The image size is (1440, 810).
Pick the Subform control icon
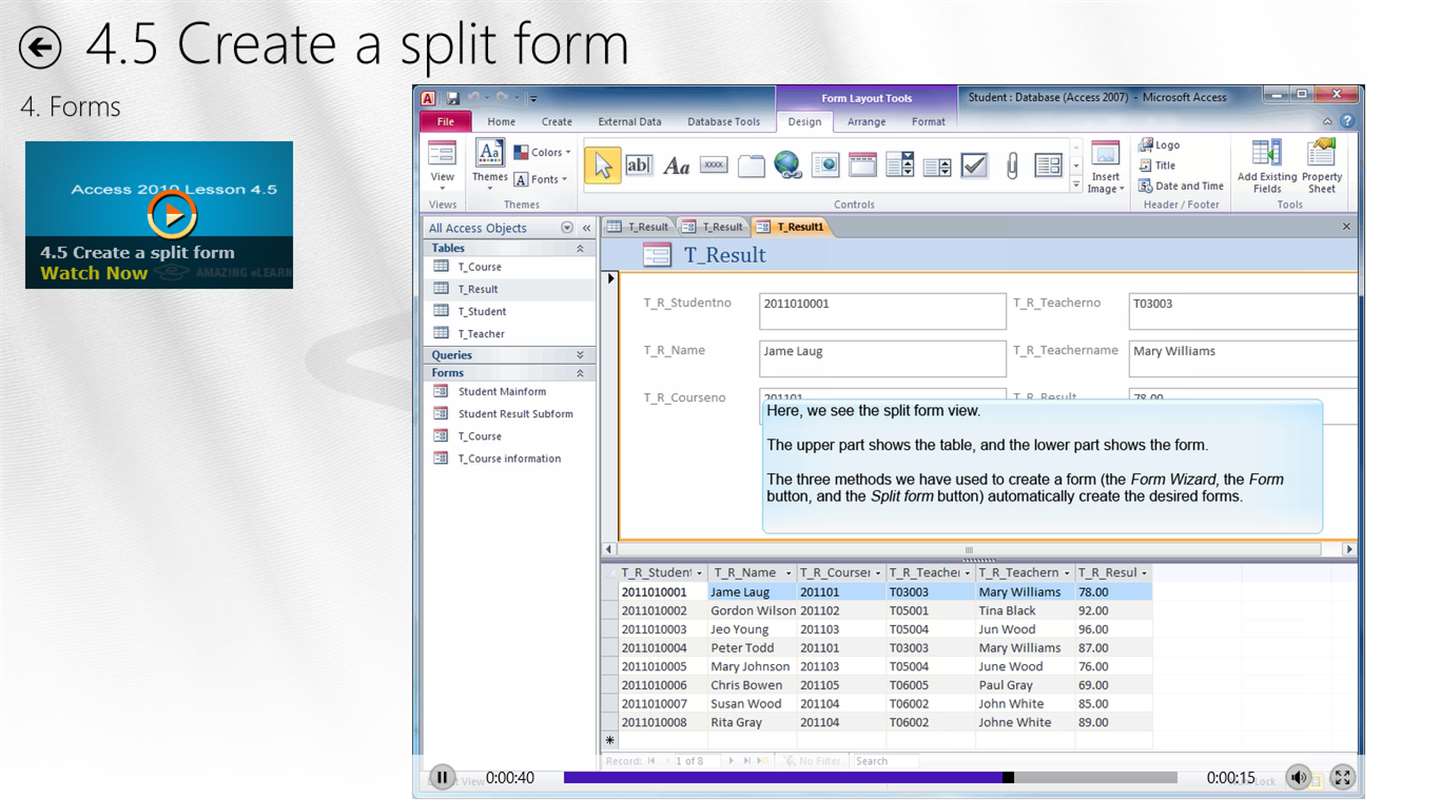pyautogui.click(x=1048, y=165)
